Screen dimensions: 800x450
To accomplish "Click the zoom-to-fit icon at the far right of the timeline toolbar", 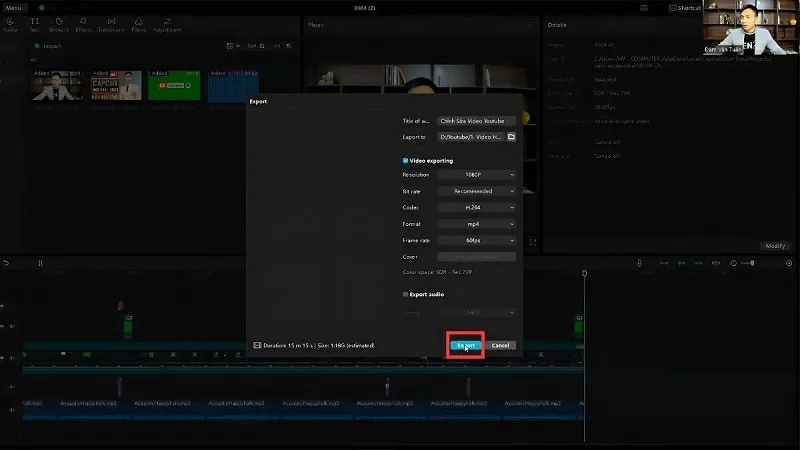I will click(x=789, y=263).
